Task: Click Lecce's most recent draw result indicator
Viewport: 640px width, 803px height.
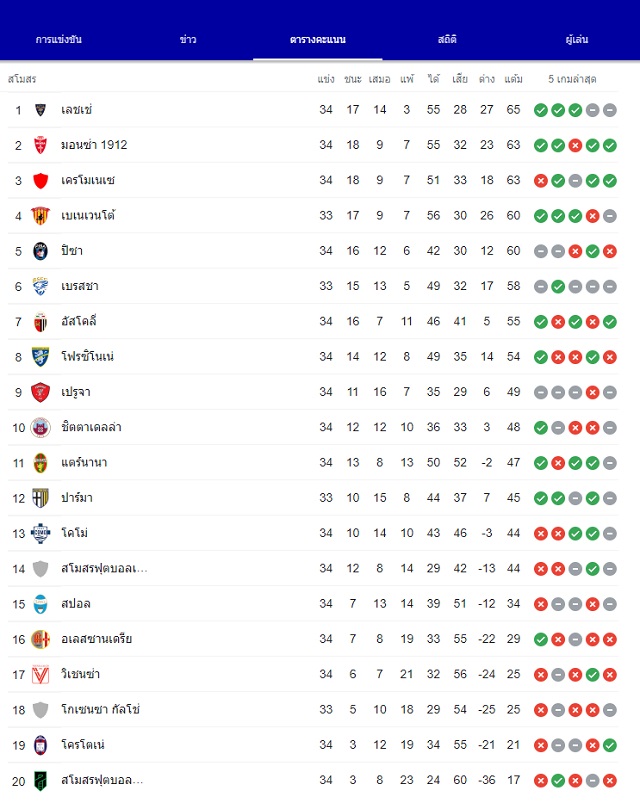Action: coord(609,110)
